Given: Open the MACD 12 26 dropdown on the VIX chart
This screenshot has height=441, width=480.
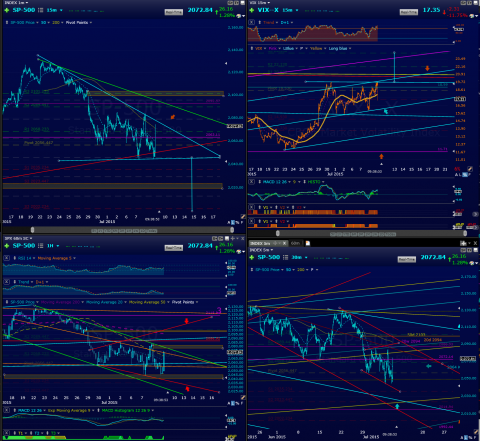Looking at the screenshot, I should tap(277, 182).
